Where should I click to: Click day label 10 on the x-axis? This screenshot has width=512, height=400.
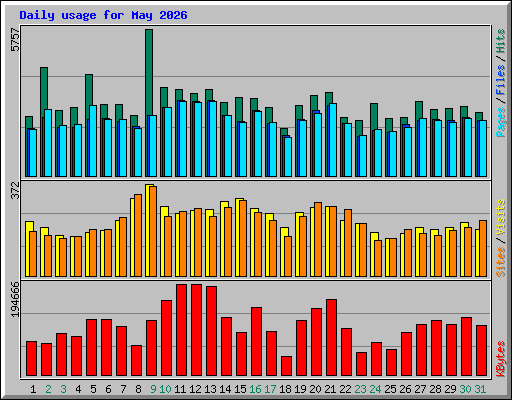(x=166, y=389)
